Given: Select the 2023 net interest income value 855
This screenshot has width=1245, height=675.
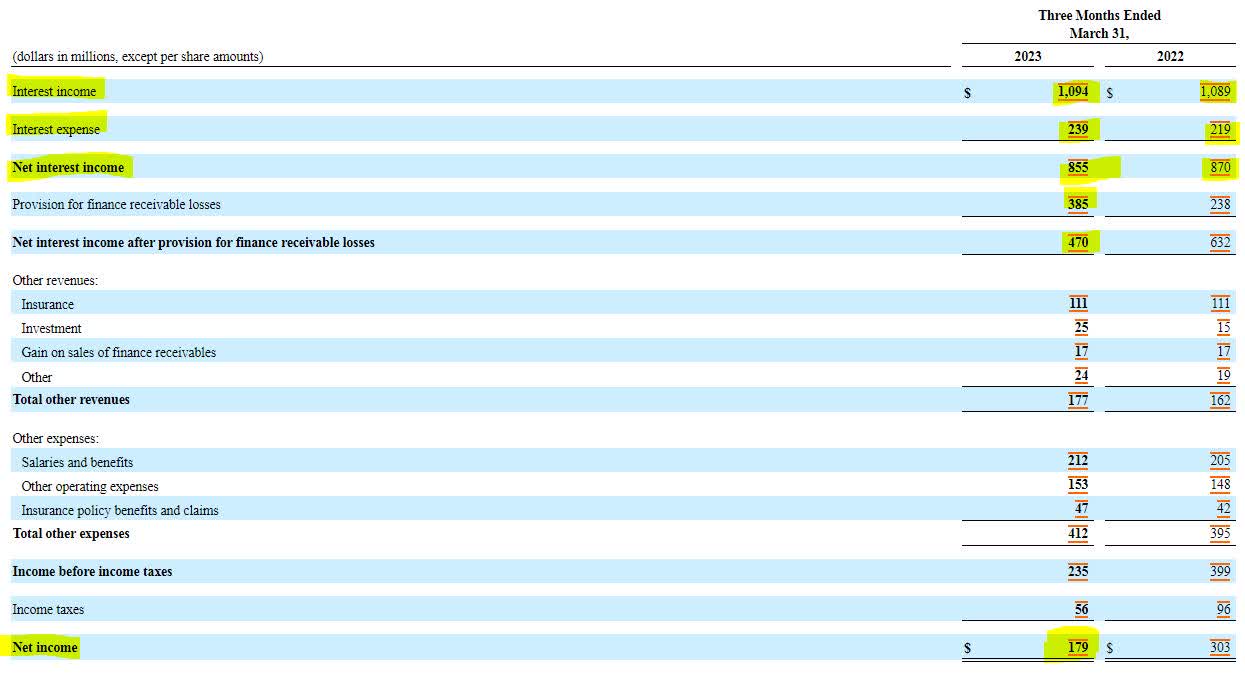Looking at the screenshot, I should click(x=1078, y=167).
